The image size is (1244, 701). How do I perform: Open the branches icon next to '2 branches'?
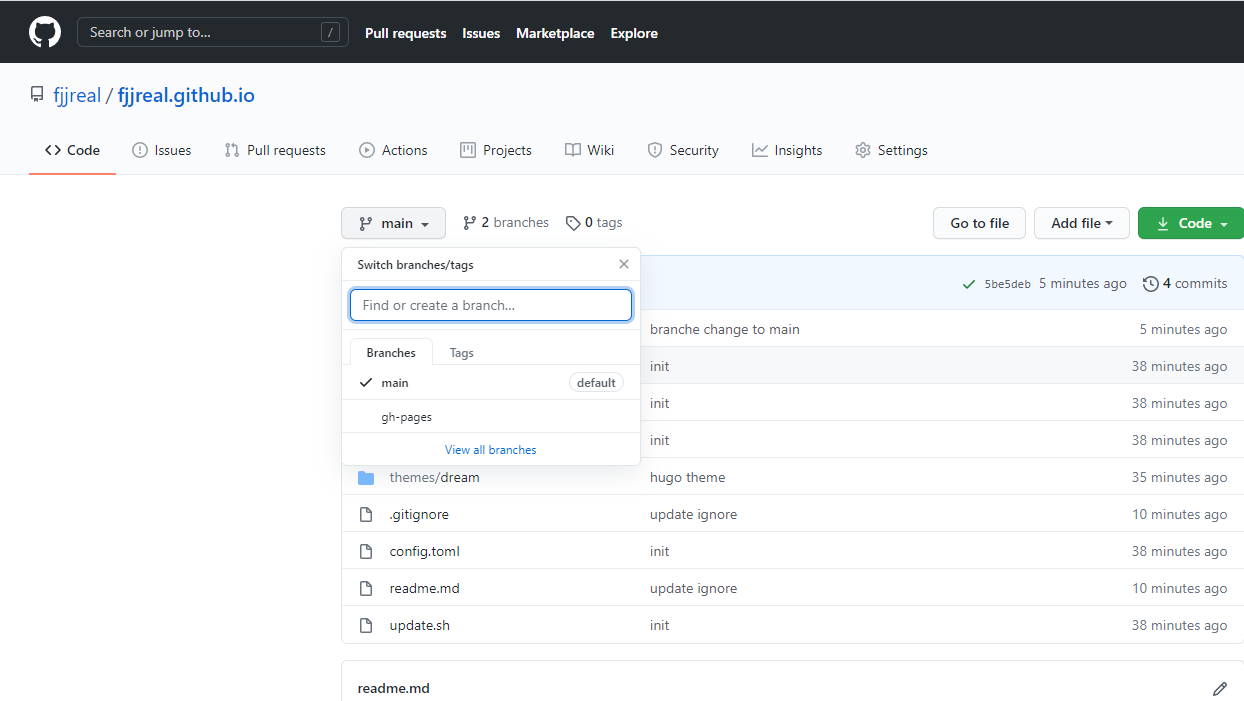pos(469,222)
